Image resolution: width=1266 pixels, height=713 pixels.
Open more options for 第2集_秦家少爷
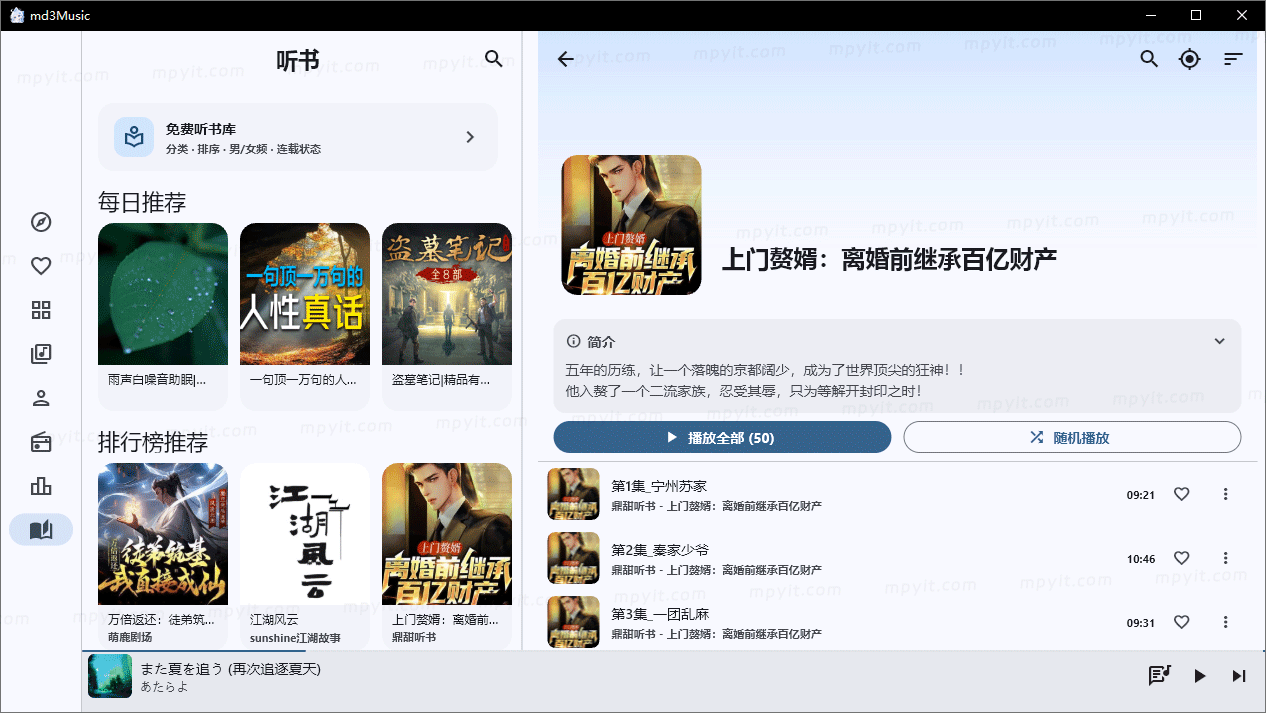pyautogui.click(x=1226, y=558)
